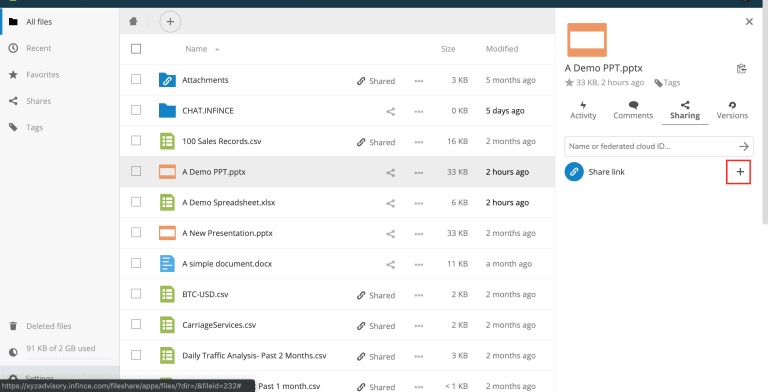The image size is (768, 392).
Task: Open more actions for 100 Sales Records.csv
Action: click(x=419, y=142)
